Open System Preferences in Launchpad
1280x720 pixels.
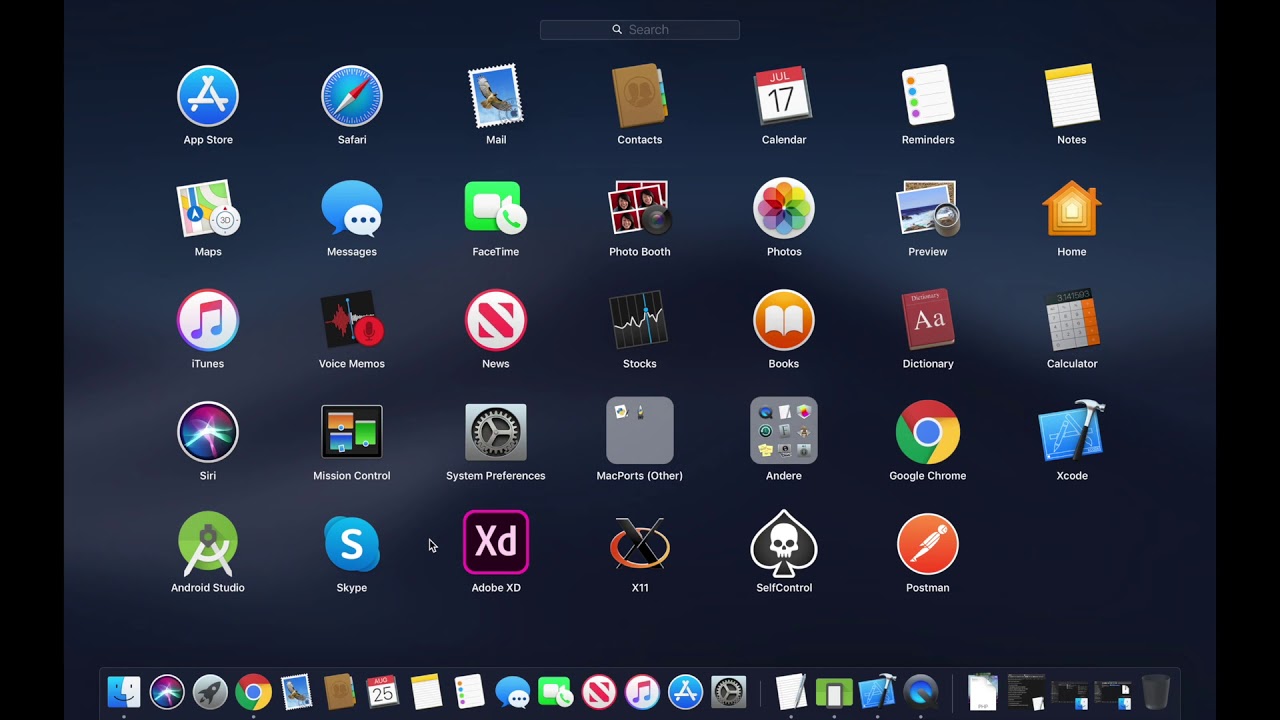click(496, 432)
